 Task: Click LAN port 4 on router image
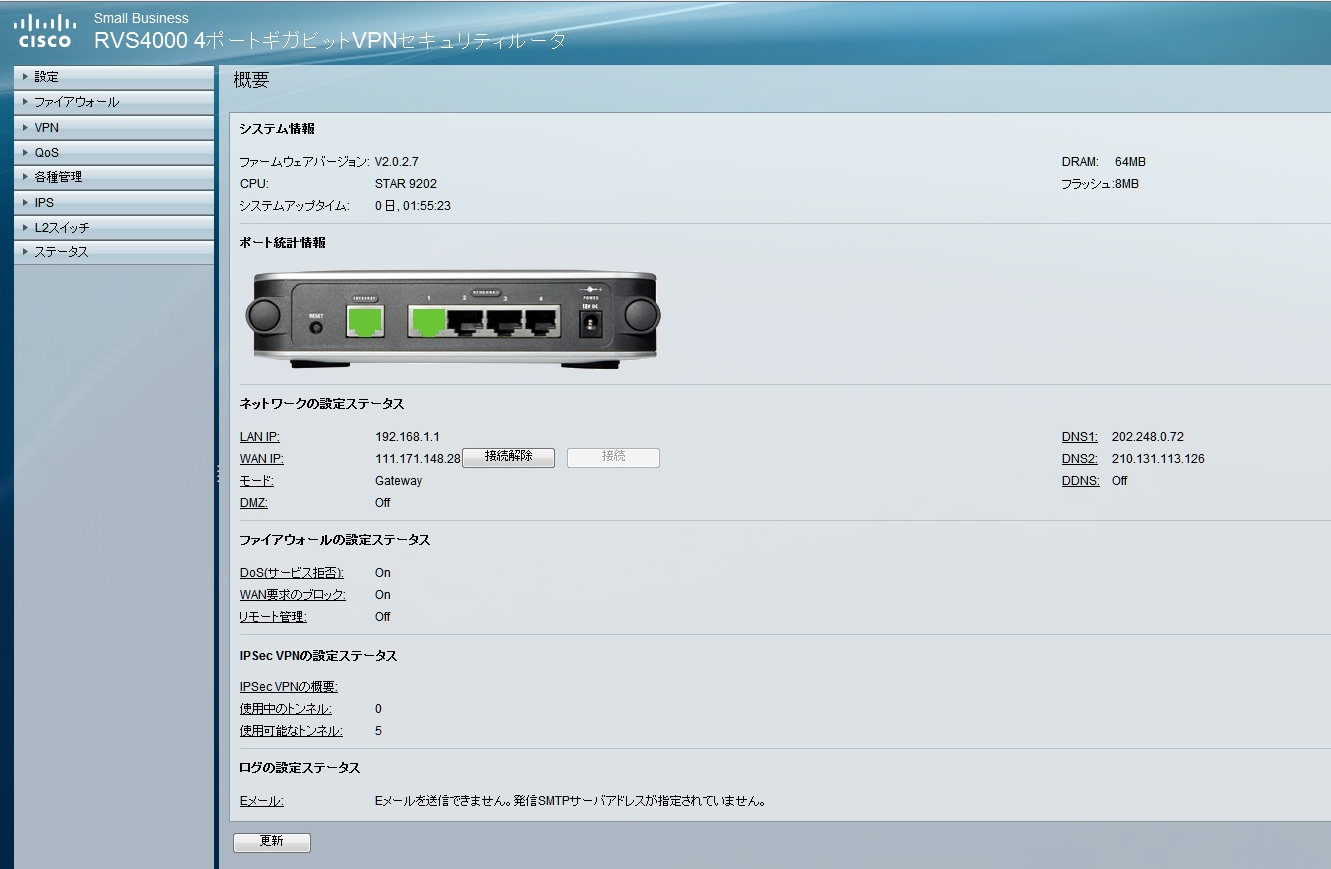[x=542, y=321]
